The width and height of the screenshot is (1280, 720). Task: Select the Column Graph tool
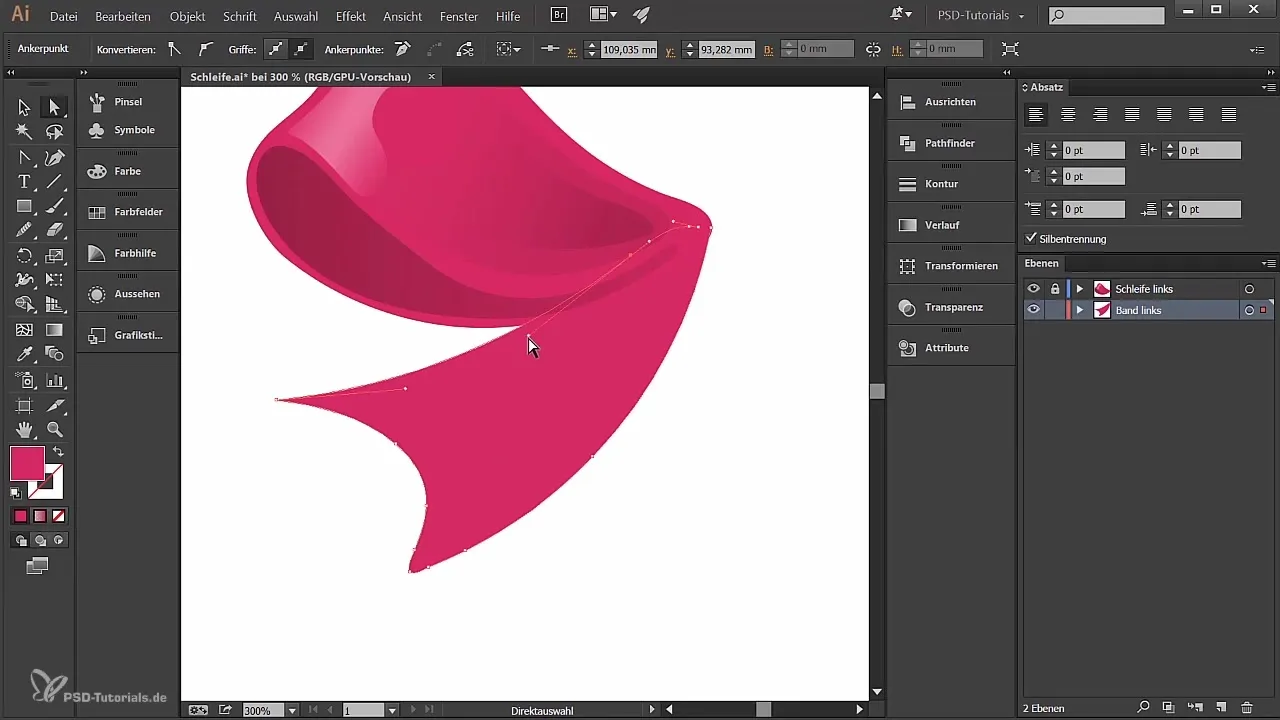[x=54, y=380]
